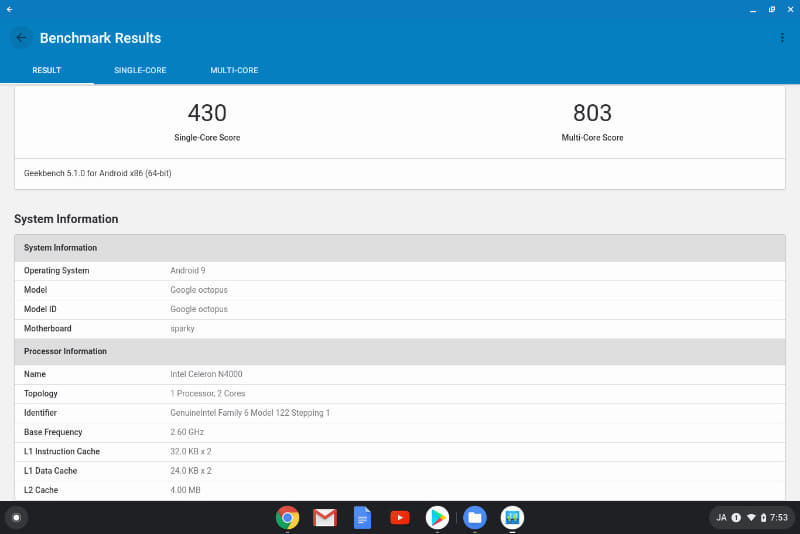Open the clock showing 7:53

[x=779, y=518]
